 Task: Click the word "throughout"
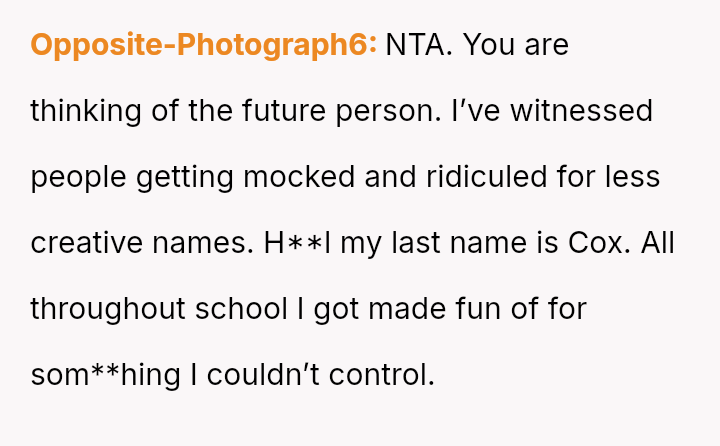click(x=107, y=309)
